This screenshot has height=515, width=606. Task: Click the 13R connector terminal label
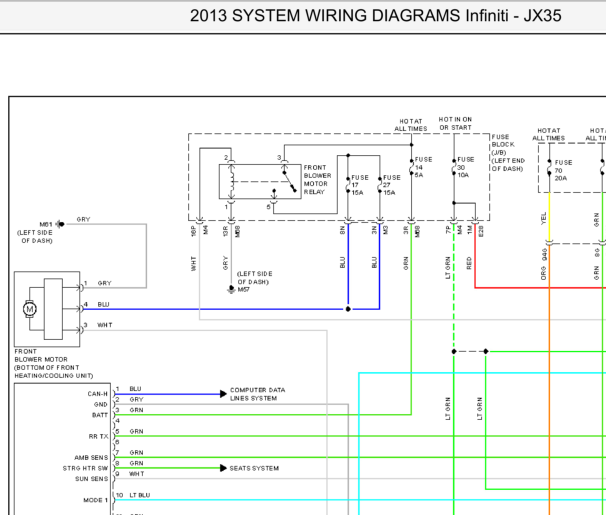pyautogui.click(x=225, y=231)
